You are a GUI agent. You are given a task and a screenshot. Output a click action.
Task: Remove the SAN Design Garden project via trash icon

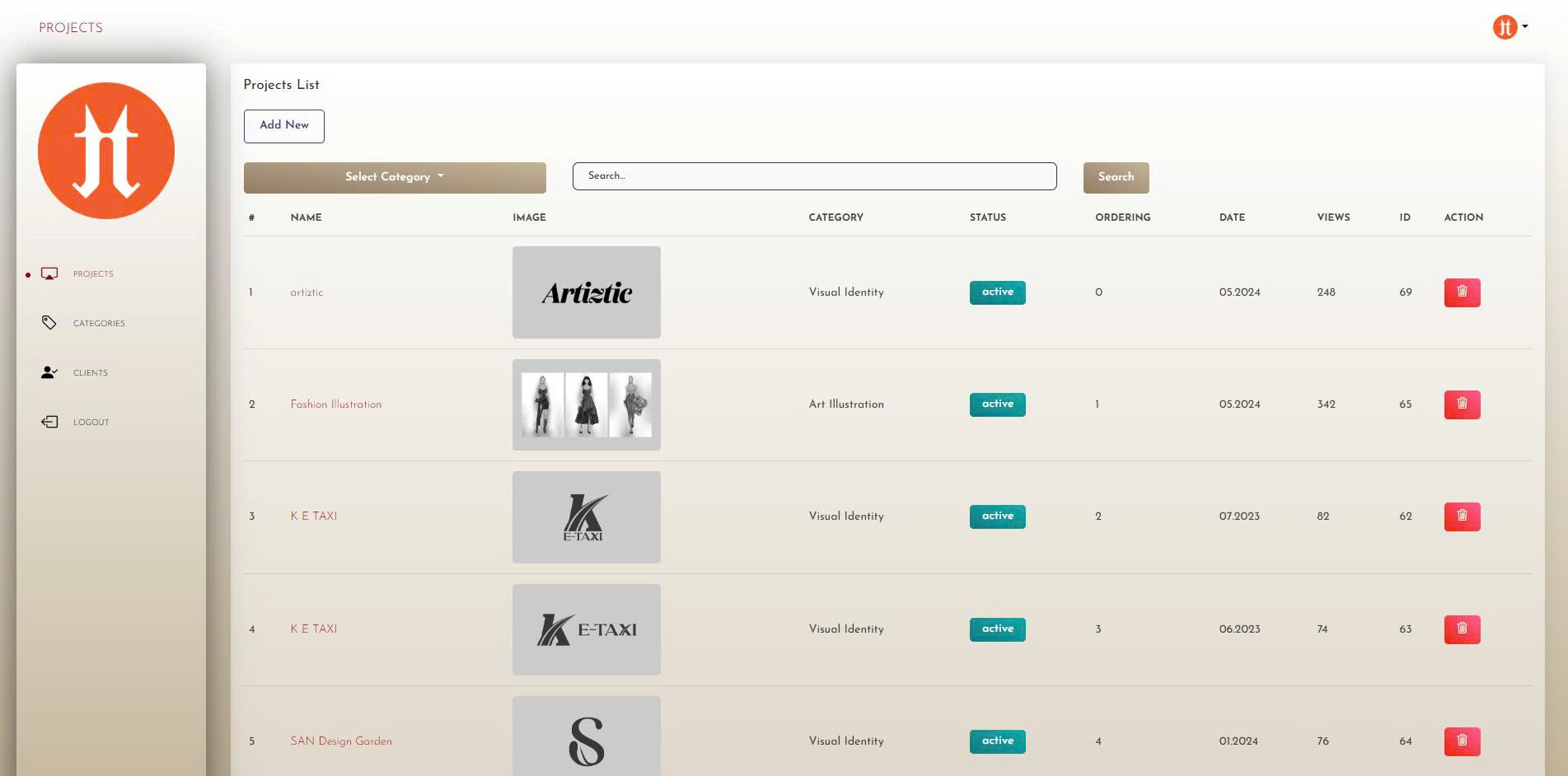pos(1462,741)
